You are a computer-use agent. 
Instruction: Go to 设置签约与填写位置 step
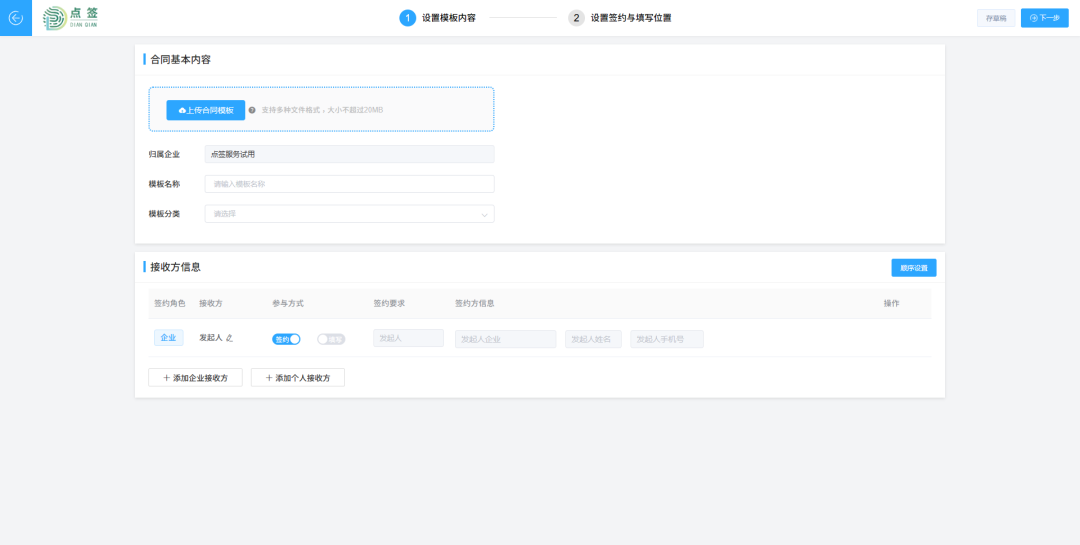pos(630,18)
